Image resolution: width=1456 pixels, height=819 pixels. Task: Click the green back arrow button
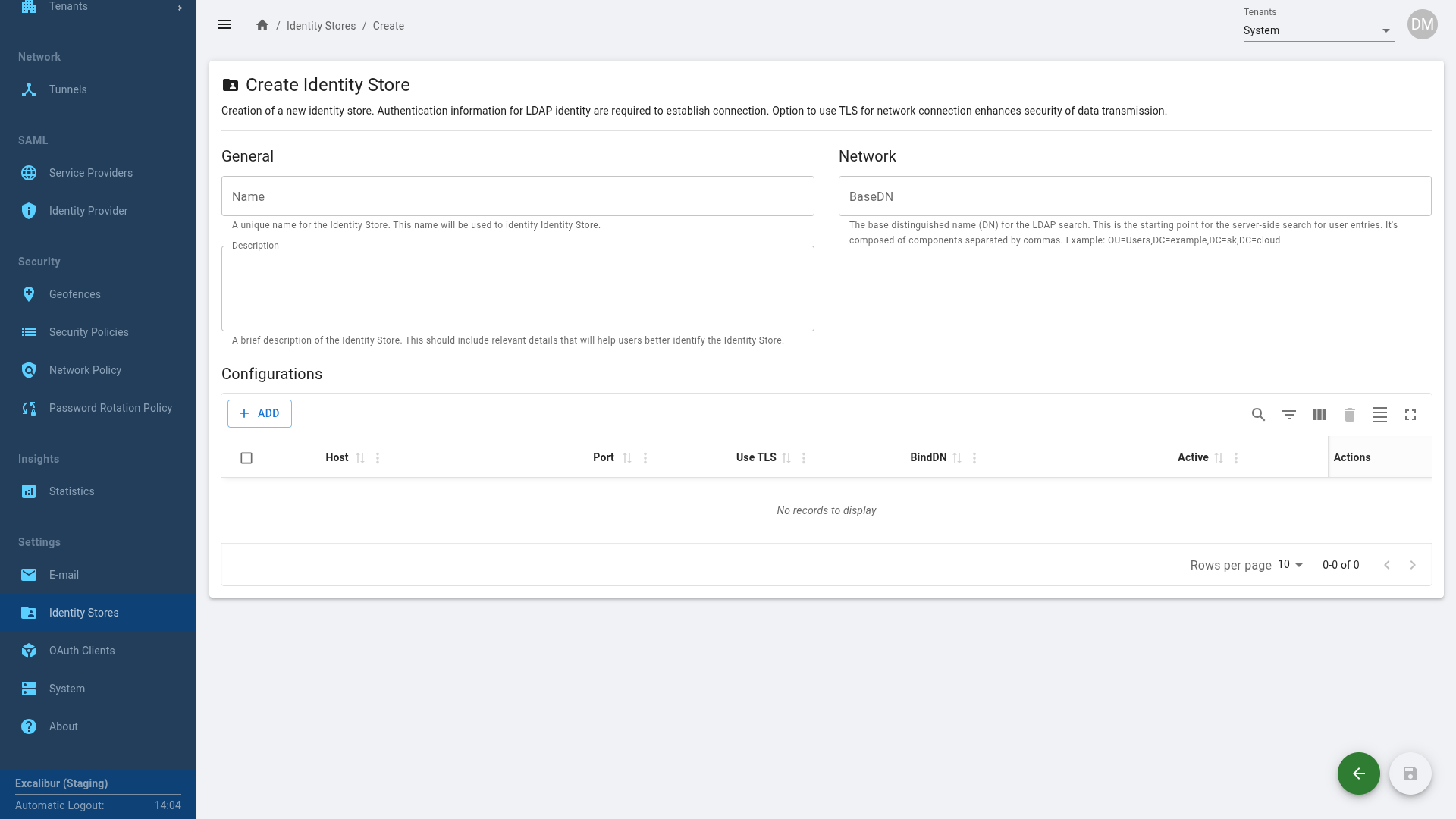pos(1358,773)
